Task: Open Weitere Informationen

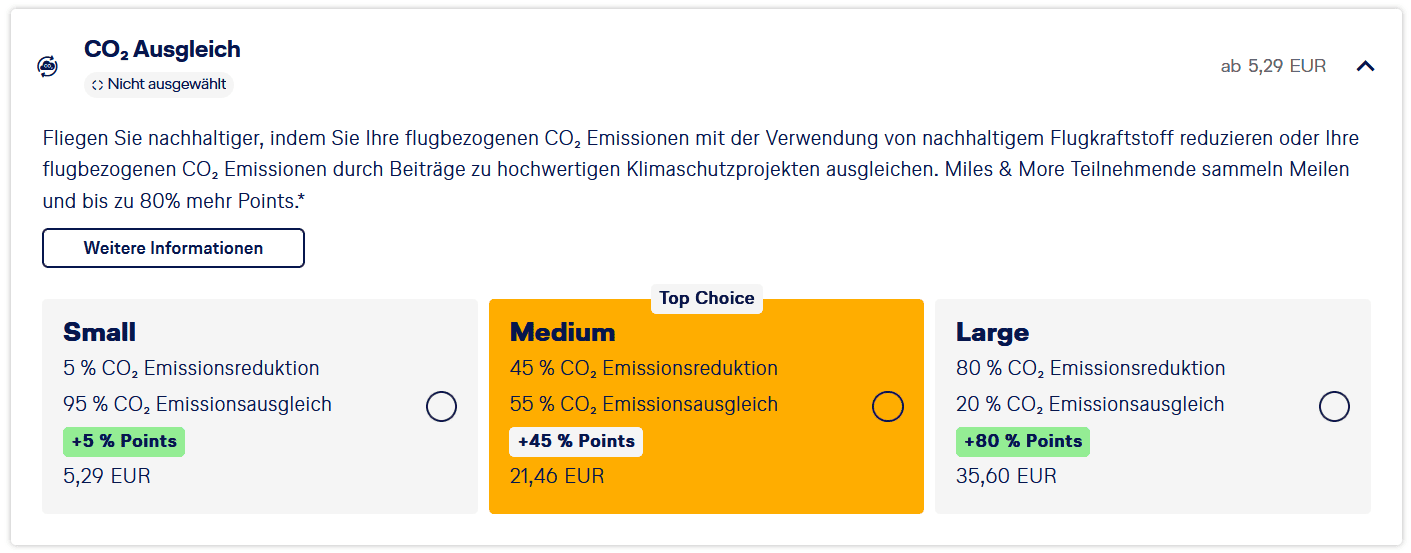Action: (173, 248)
